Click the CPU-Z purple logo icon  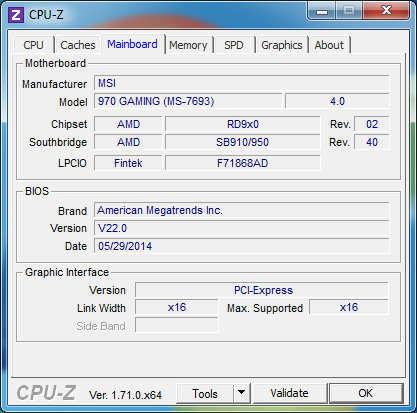16,15
